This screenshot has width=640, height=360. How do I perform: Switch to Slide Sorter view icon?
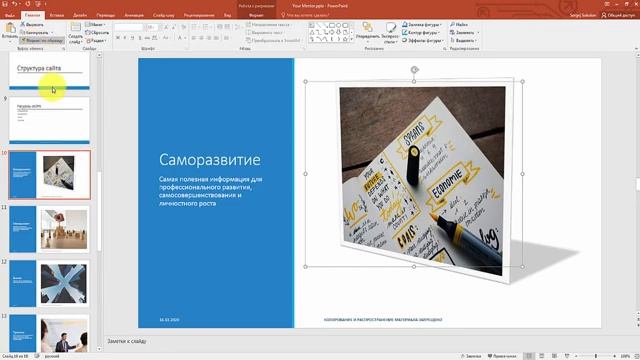(542, 356)
